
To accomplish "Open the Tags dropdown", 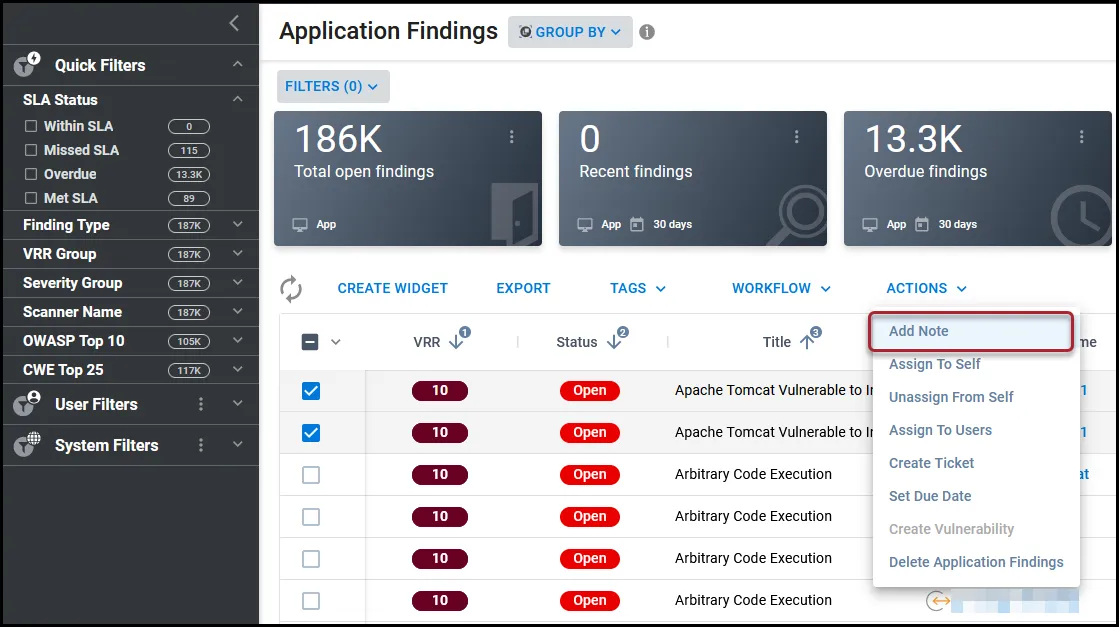I will pos(637,288).
